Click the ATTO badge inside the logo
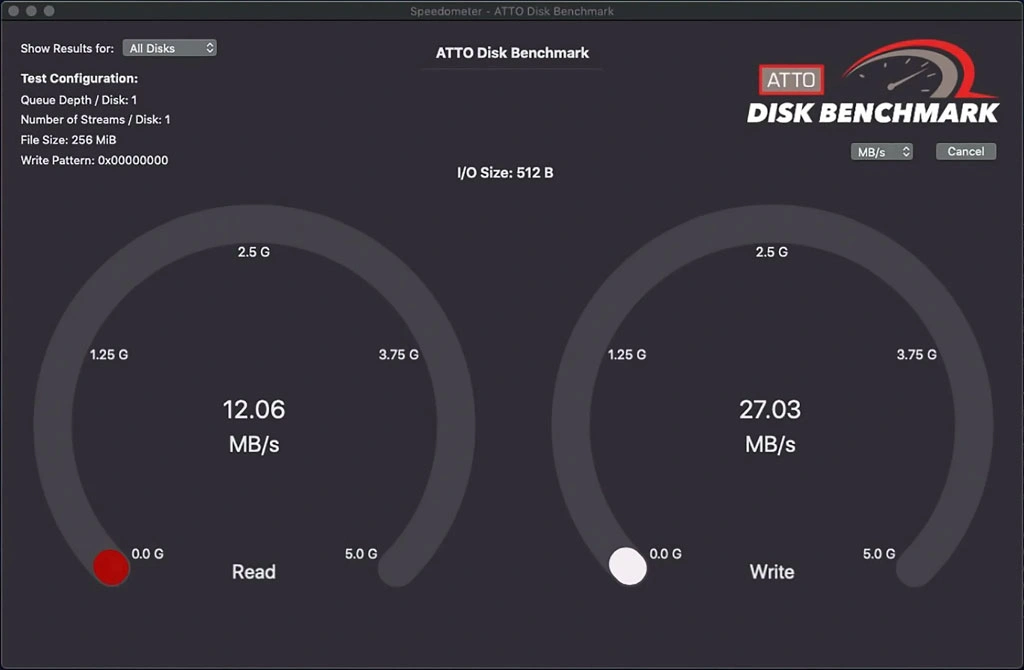Screen dimensions: 1024x670 coord(790,80)
